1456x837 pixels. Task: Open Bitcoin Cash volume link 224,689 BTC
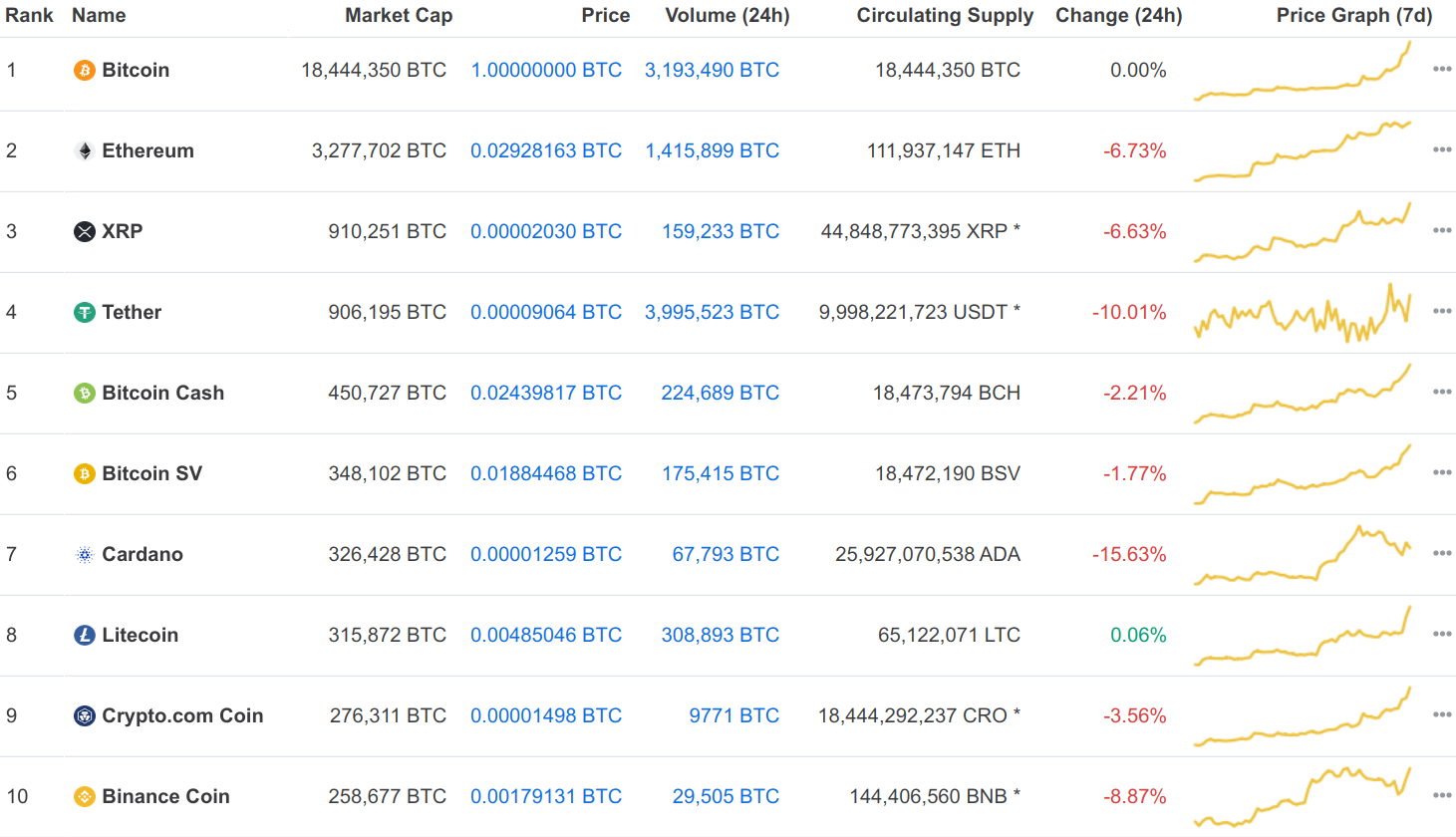tap(721, 393)
